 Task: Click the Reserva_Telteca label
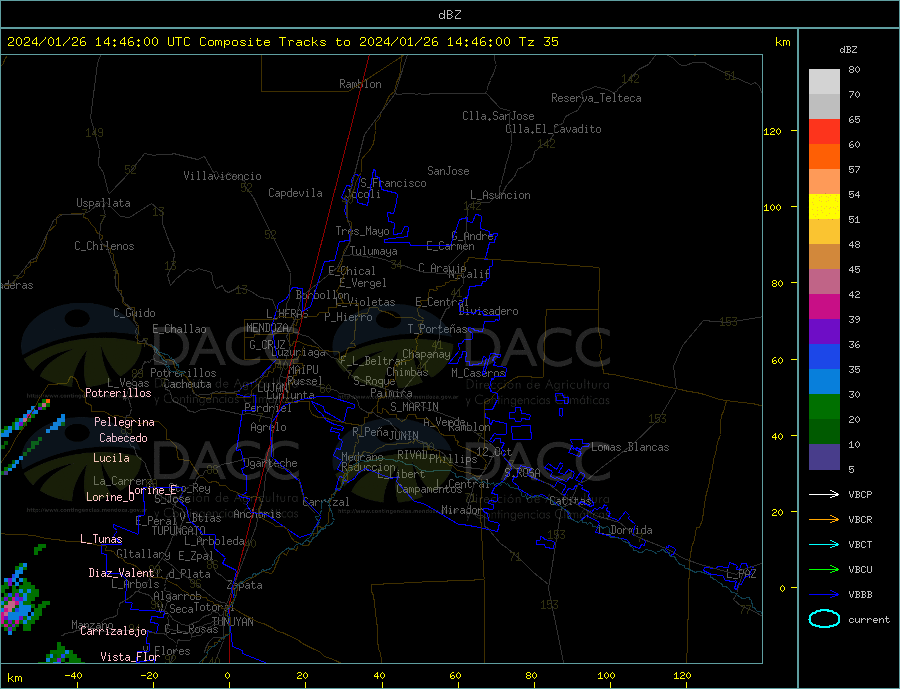596,98
